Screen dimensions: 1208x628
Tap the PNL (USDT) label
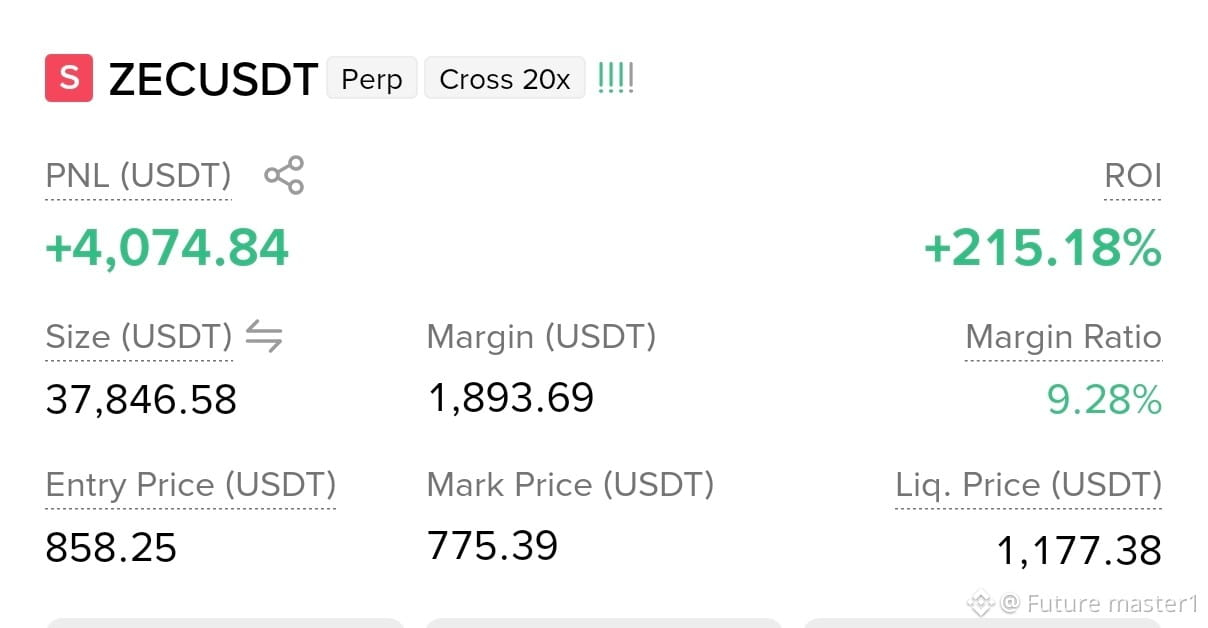coord(138,176)
